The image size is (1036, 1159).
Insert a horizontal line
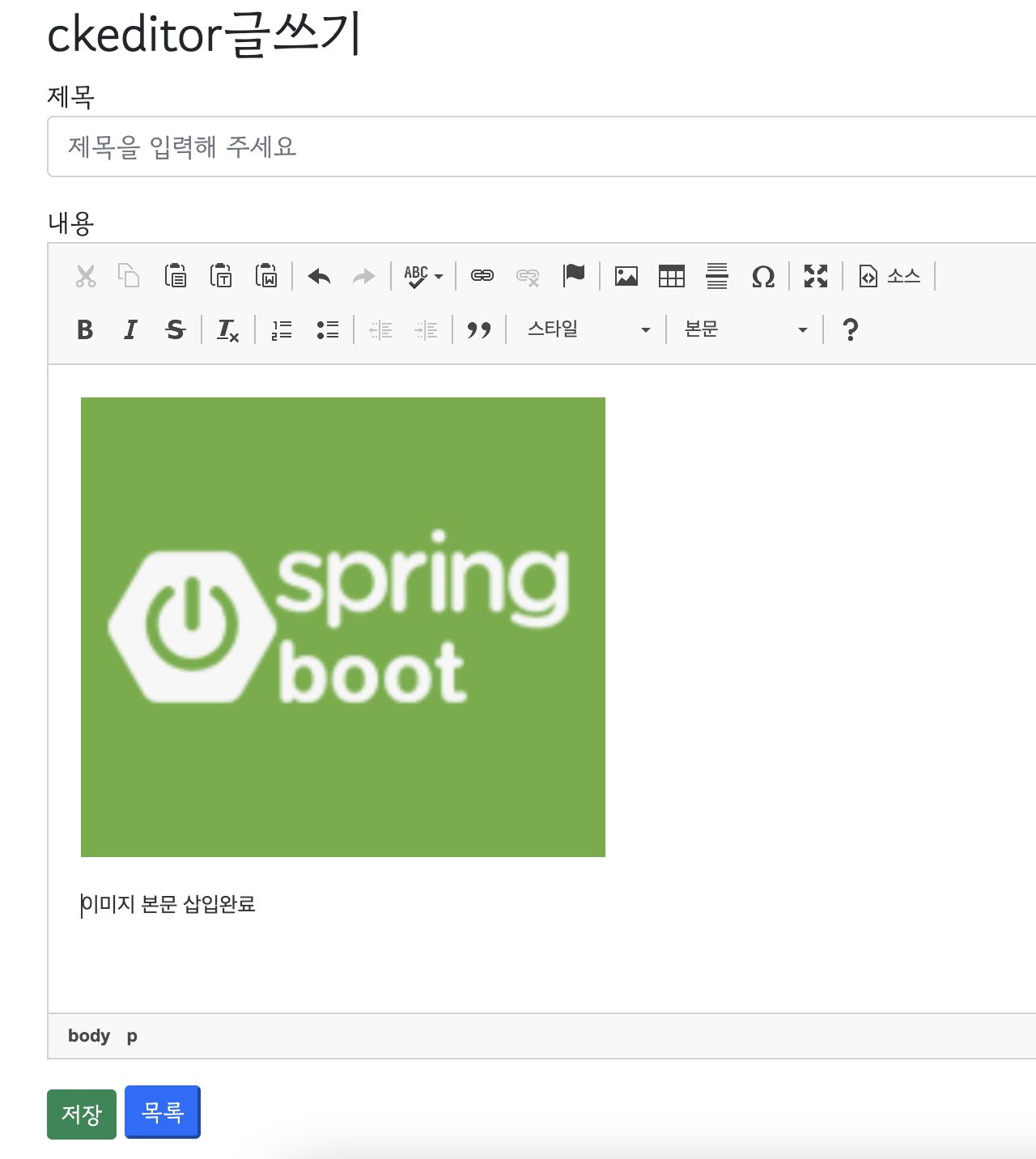[x=717, y=276]
